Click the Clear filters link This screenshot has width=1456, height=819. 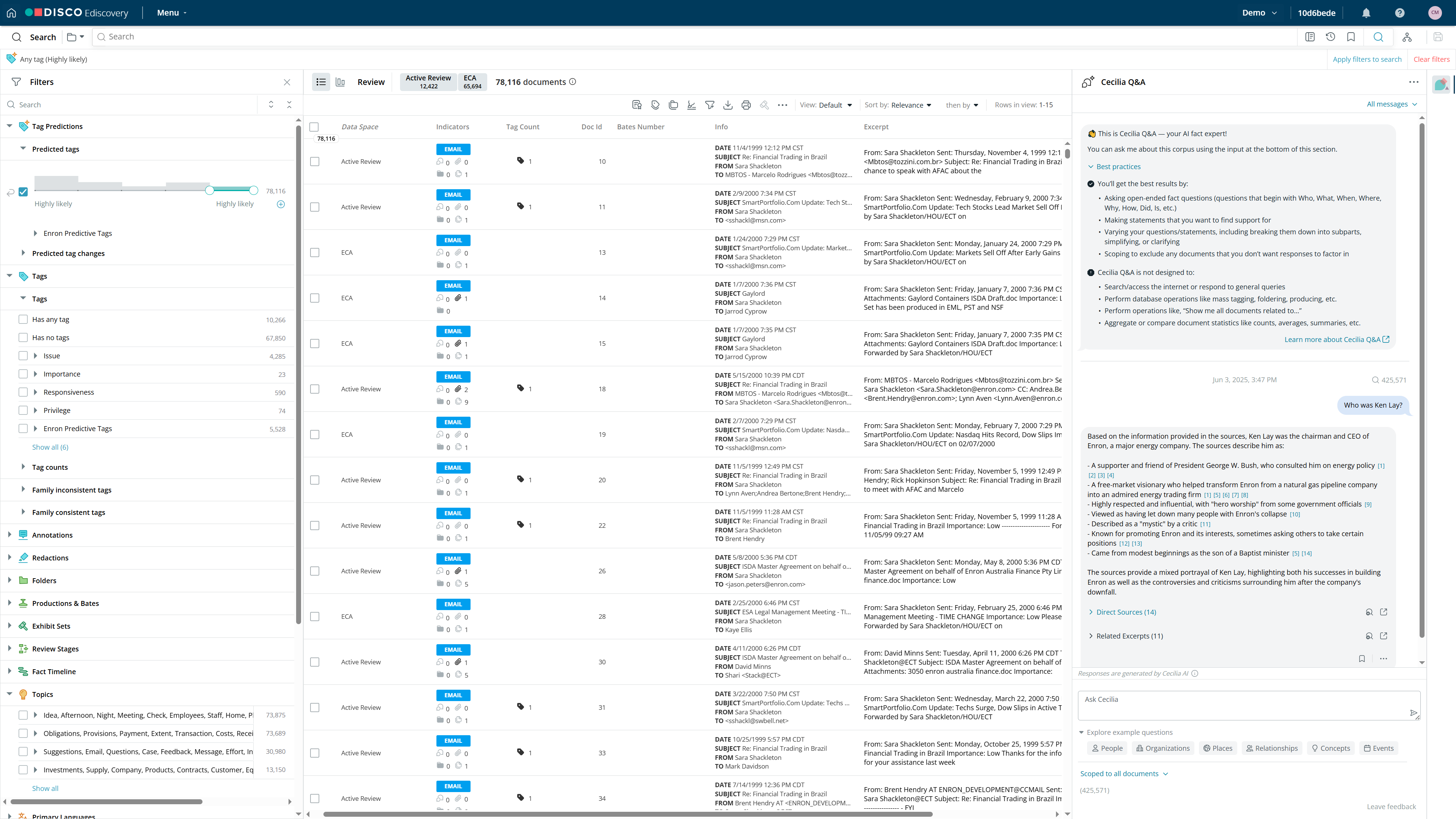pyautogui.click(x=1431, y=60)
